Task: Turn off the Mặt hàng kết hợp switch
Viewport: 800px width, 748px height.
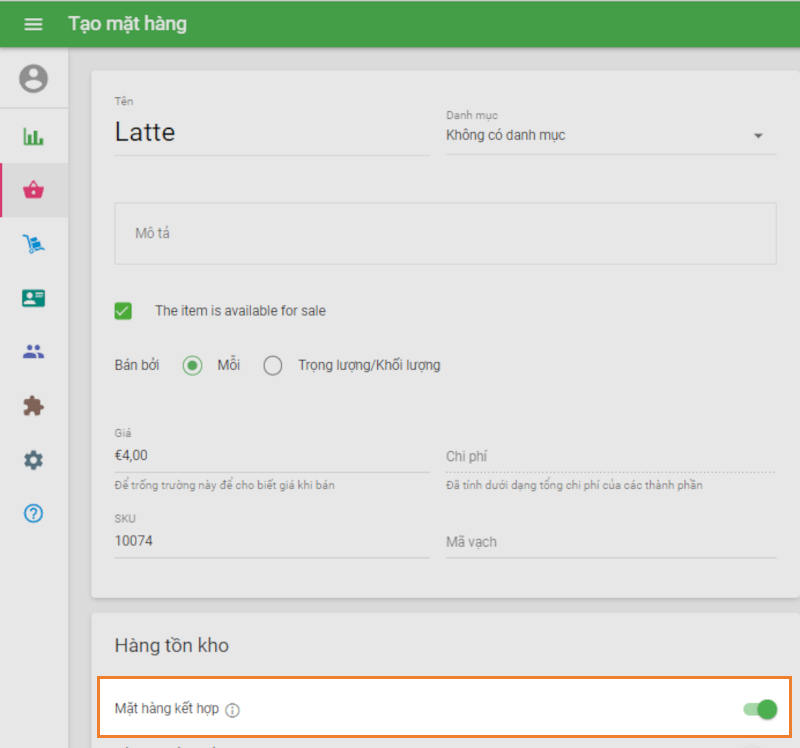Action: pyautogui.click(x=760, y=710)
